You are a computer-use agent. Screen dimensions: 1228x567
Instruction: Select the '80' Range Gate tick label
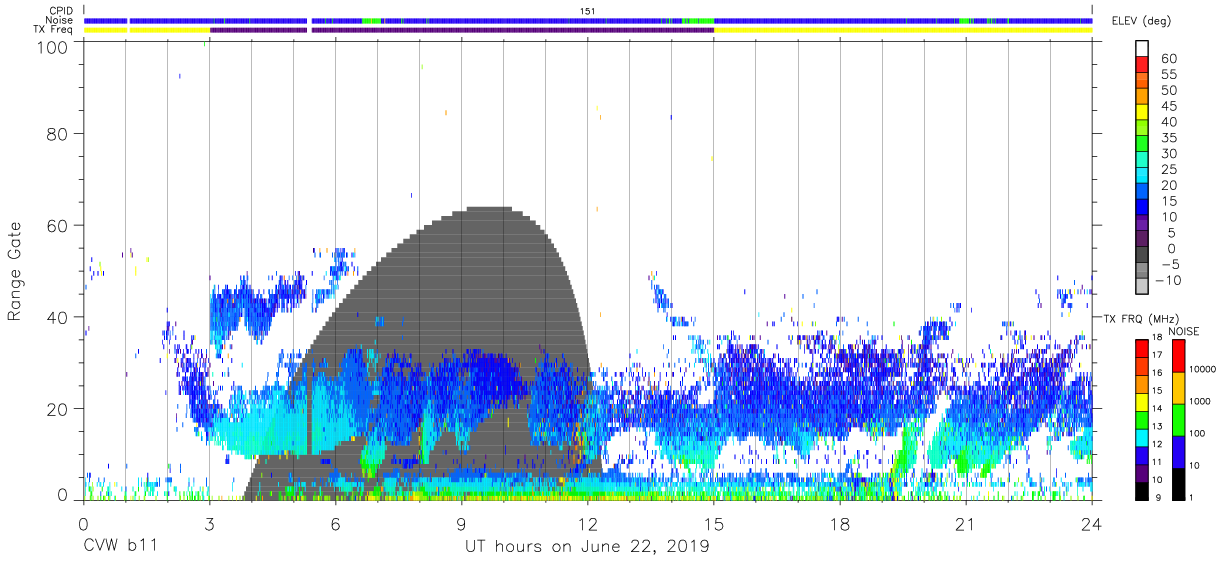coord(57,133)
